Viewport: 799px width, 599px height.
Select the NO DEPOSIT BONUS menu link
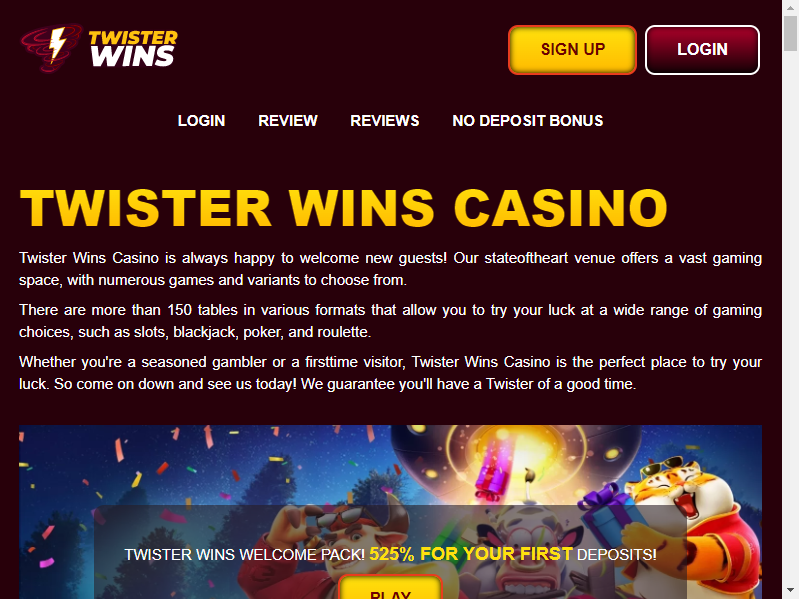527,121
